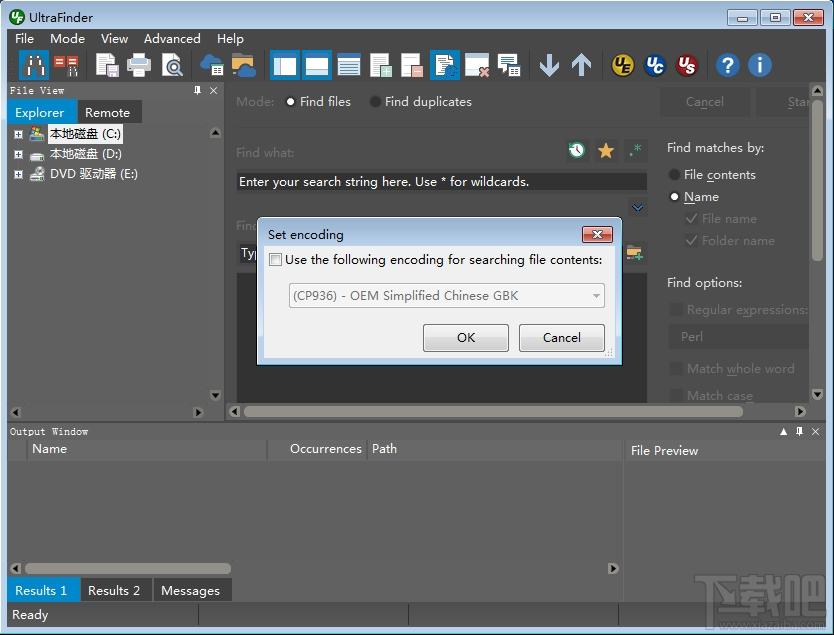Open favorites star icon
Image resolution: width=834 pixels, height=635 pixels.
click(606, 151)
